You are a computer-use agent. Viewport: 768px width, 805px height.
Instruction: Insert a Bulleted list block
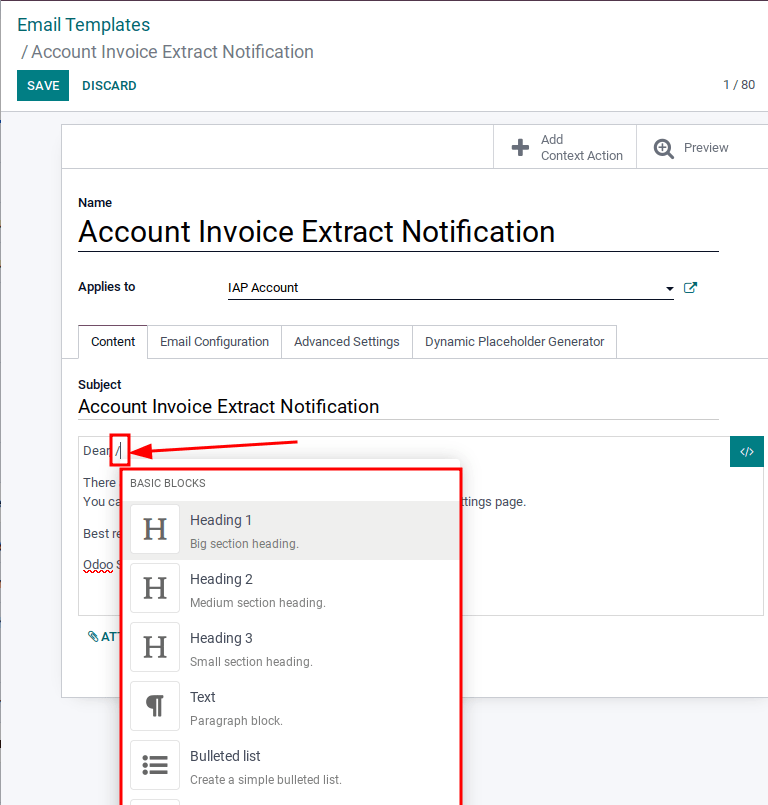click(x=155, y=765)
